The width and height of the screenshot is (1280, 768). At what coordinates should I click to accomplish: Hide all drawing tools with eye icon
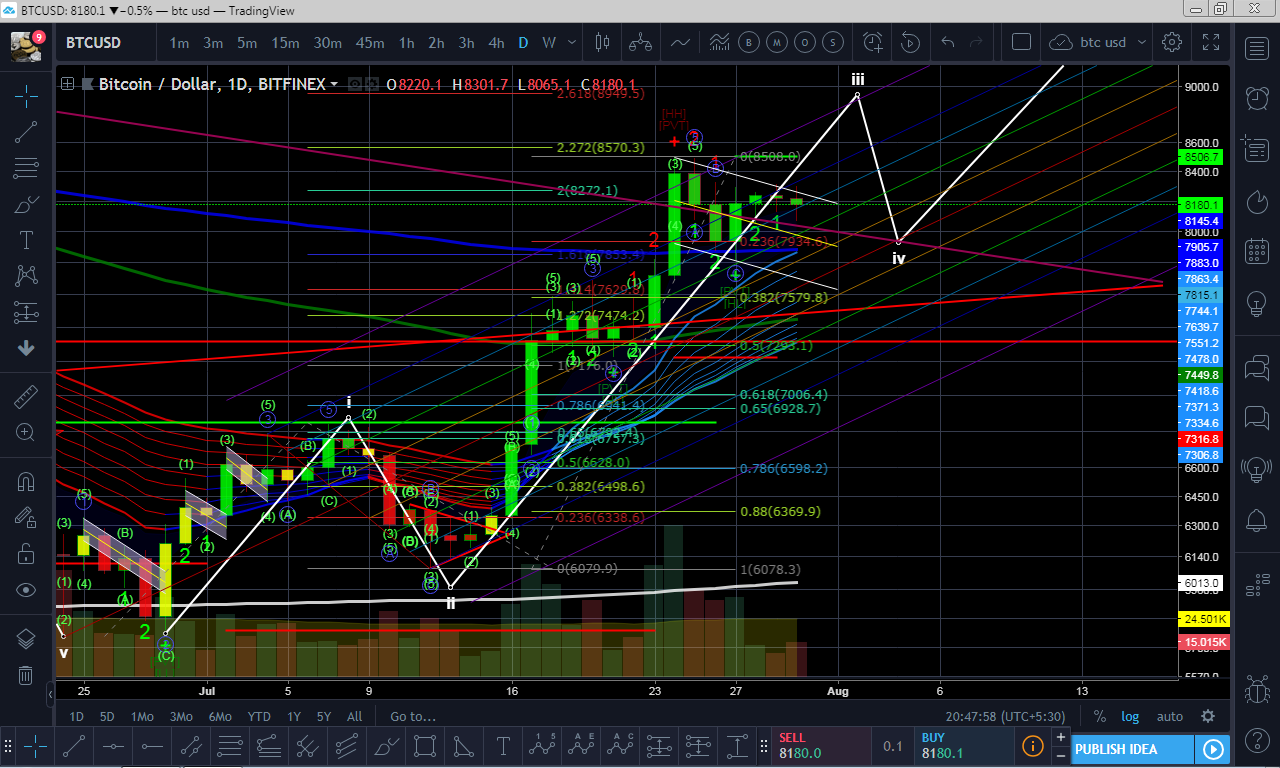click(x=26, y=589)
